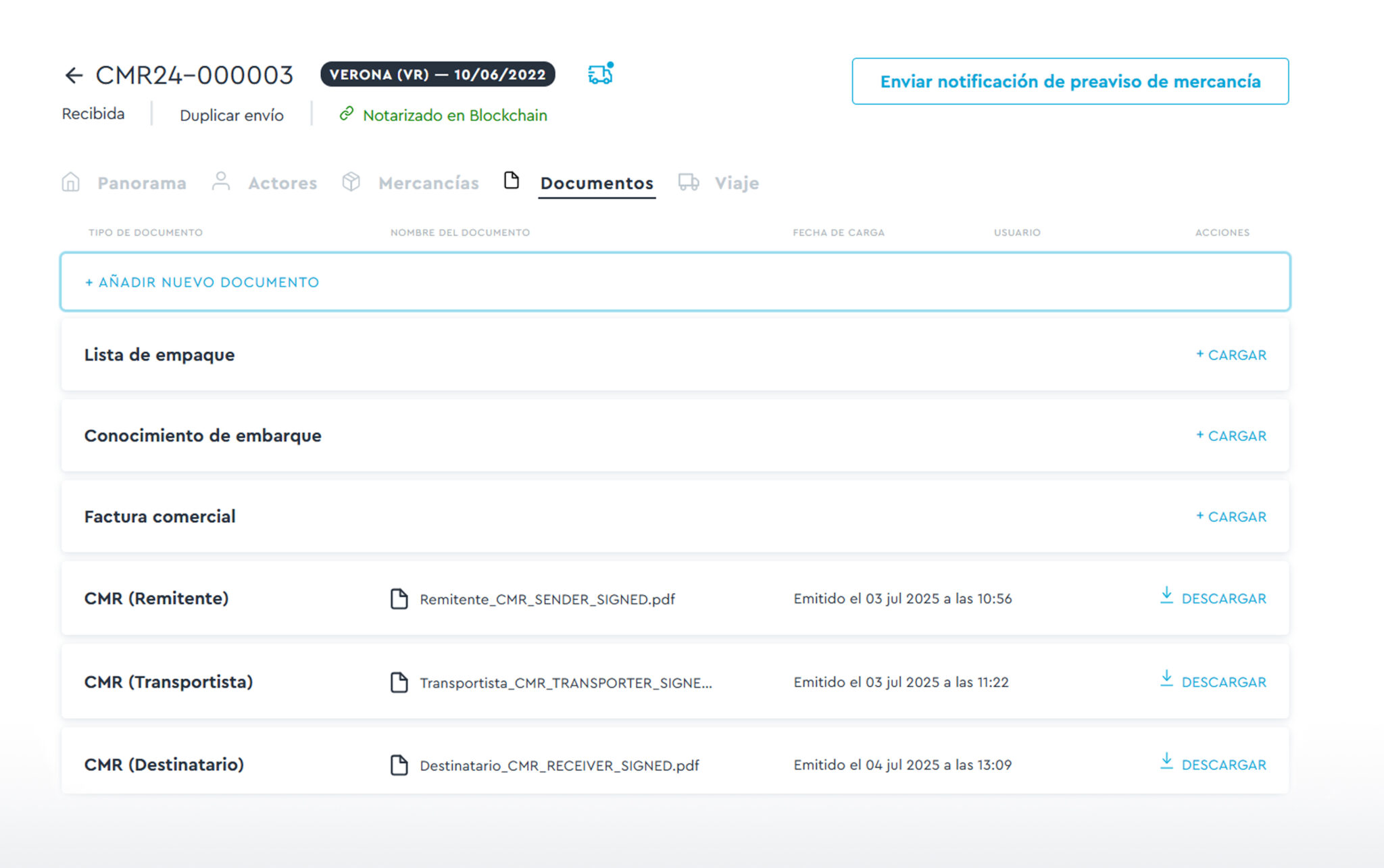Click the blockchain link chain icon
1384x868 pixels.
(347, 113)
